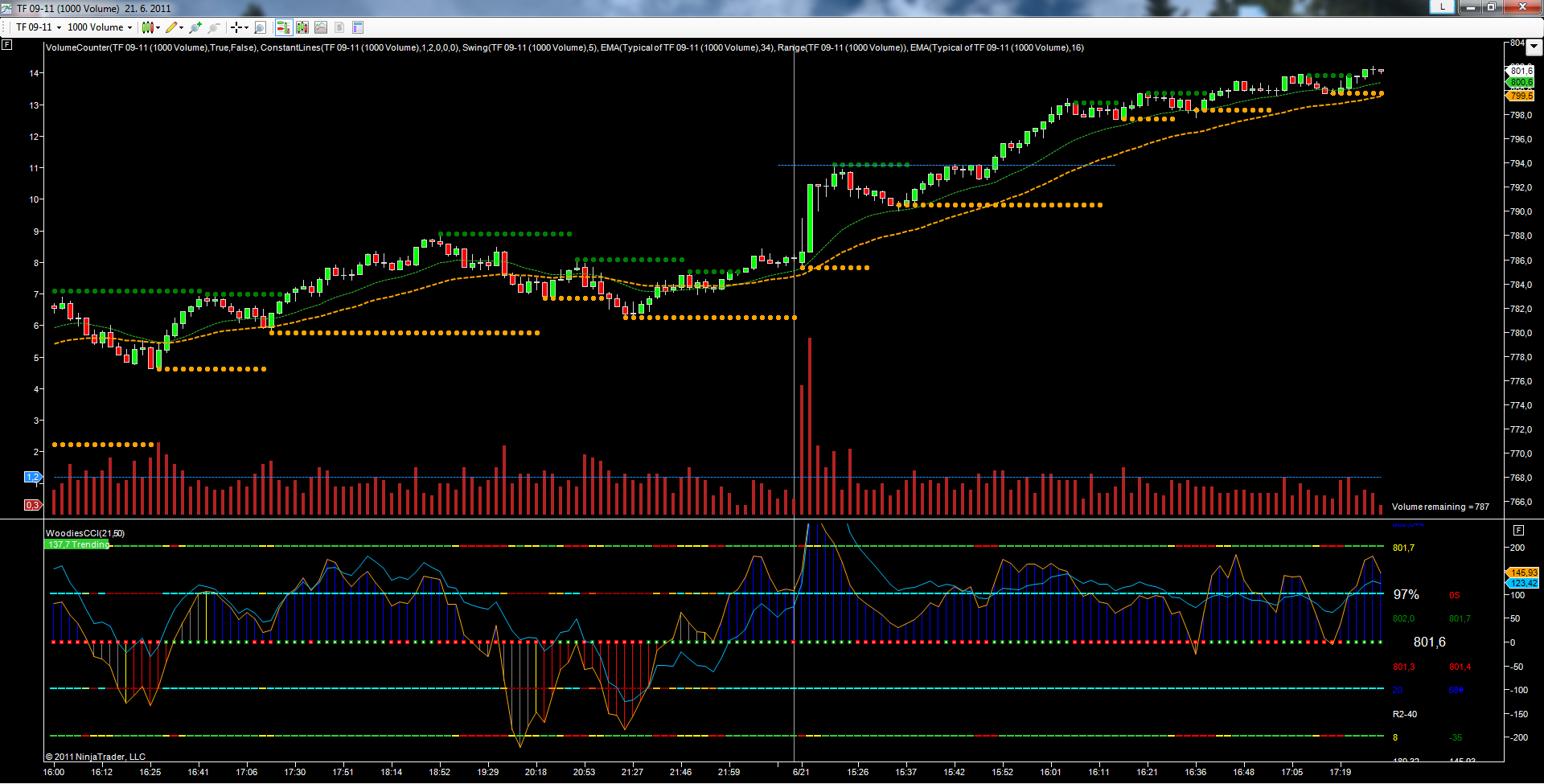Open the indicators icon in toolbar
1544x784 pixels.
[321, 27]
